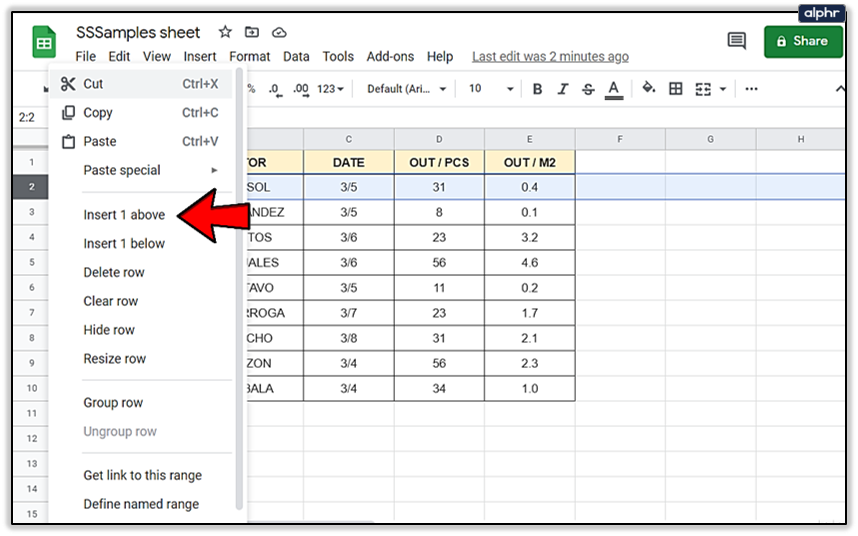Viewport: 858px width, 536px height.
Task: Open the comment history icon
Action: pos(737,41)
